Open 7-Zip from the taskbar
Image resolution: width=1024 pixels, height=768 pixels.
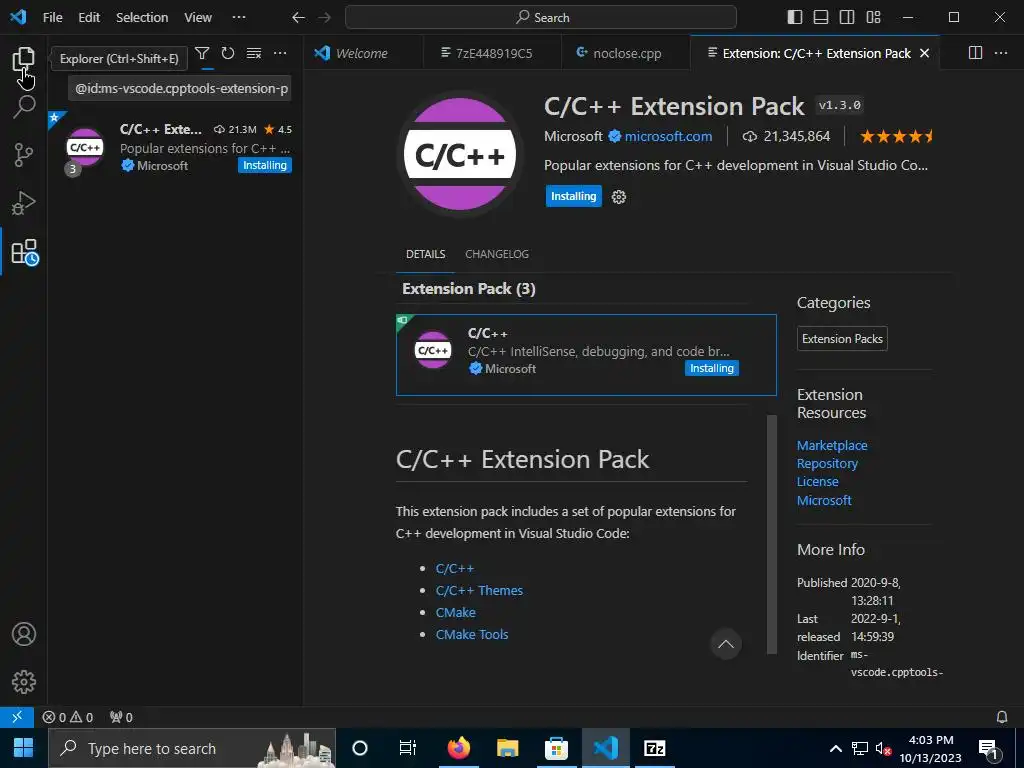(654, 748)
